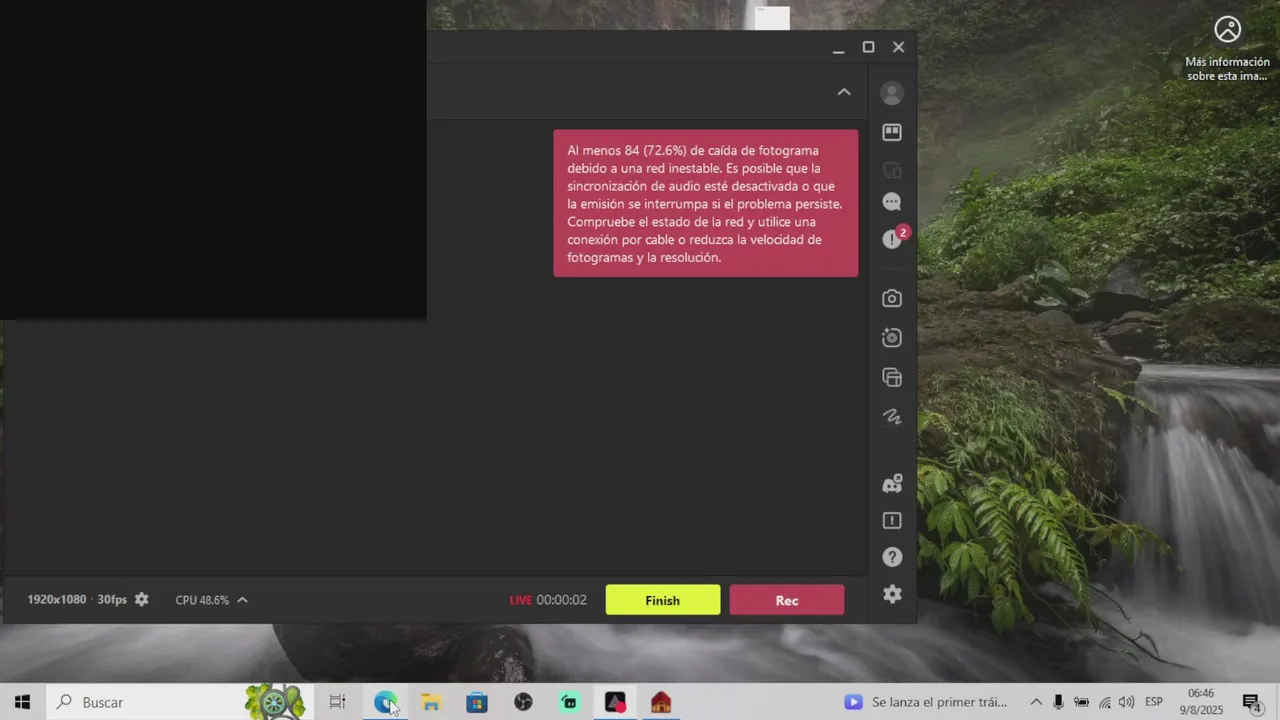This screenshot has width=1280, height=720.
Task: Click the Finish button to end live
Action: [x=663, y=600]
